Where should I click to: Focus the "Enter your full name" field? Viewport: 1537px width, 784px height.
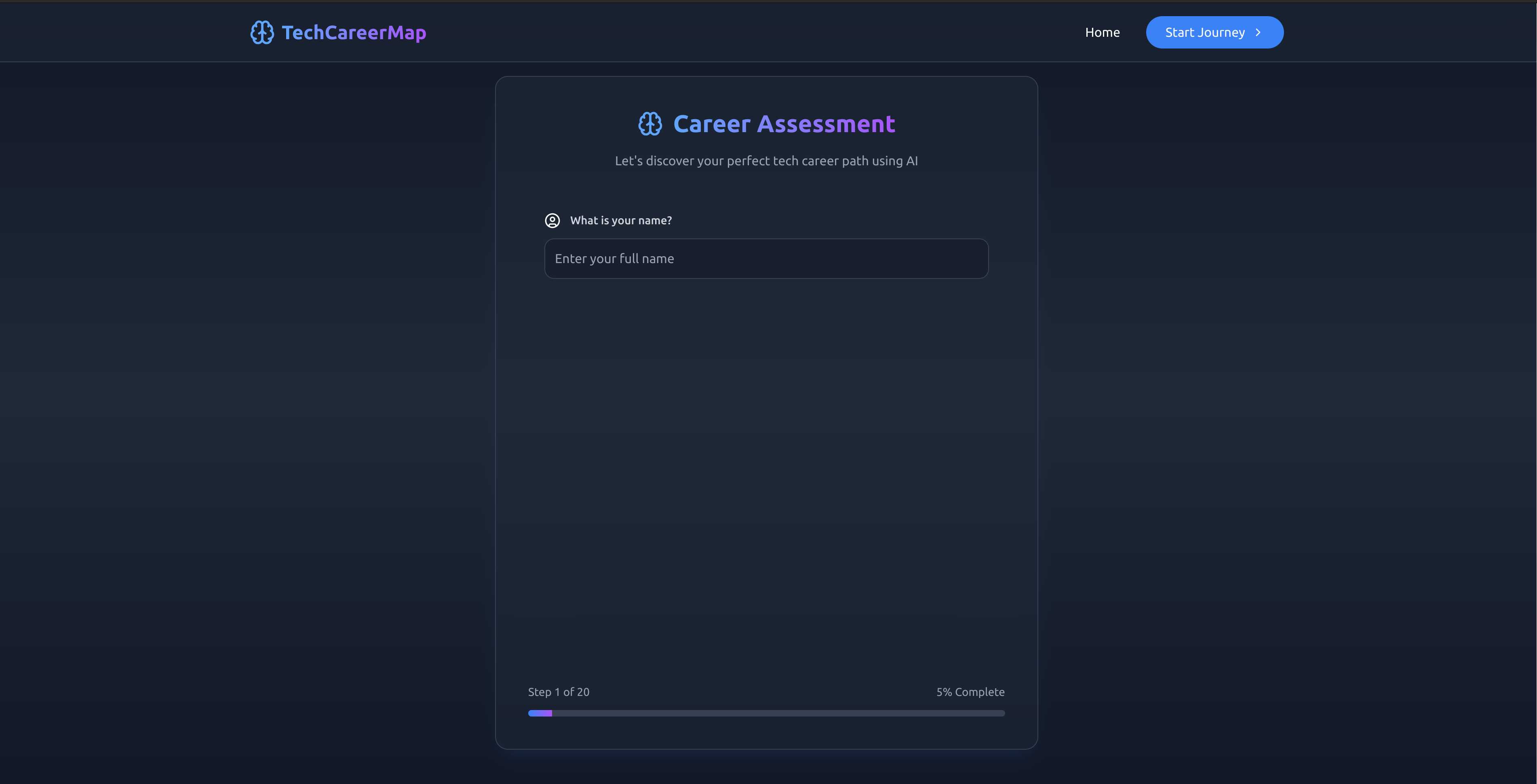766,258
